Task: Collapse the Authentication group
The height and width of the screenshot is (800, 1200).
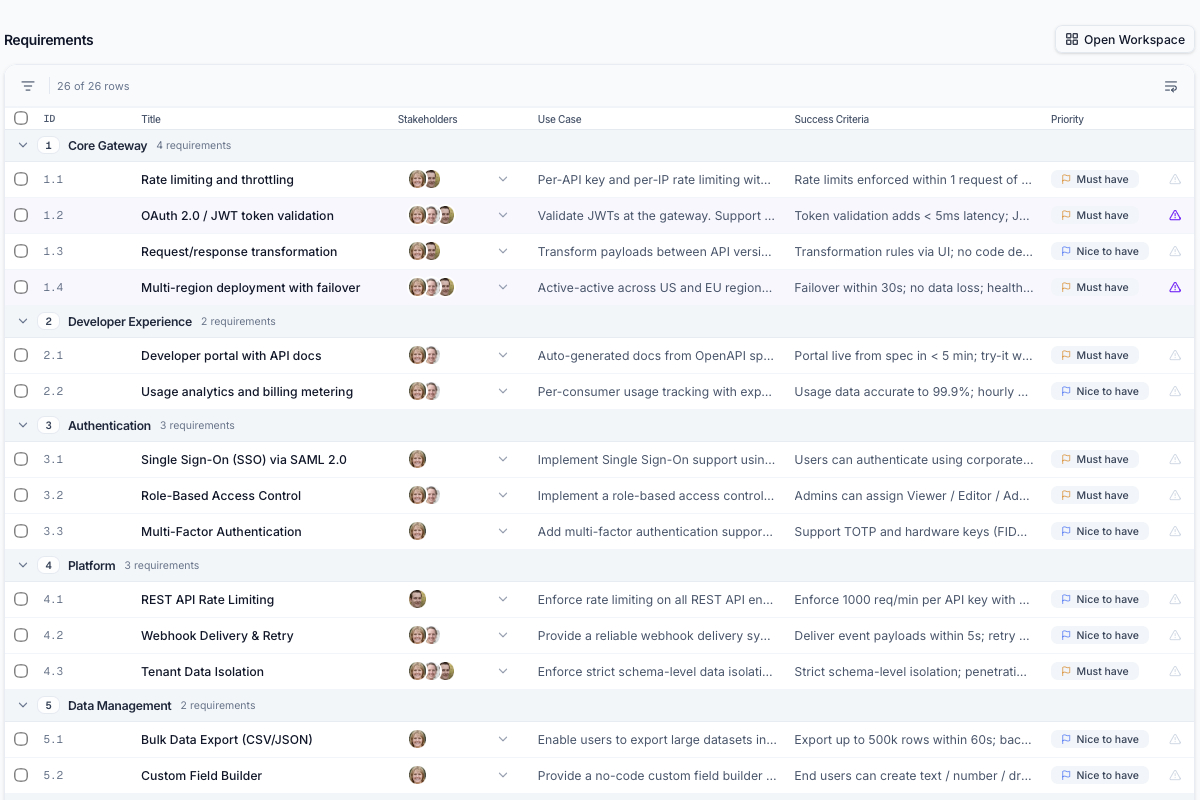Action: coord(23,426)
